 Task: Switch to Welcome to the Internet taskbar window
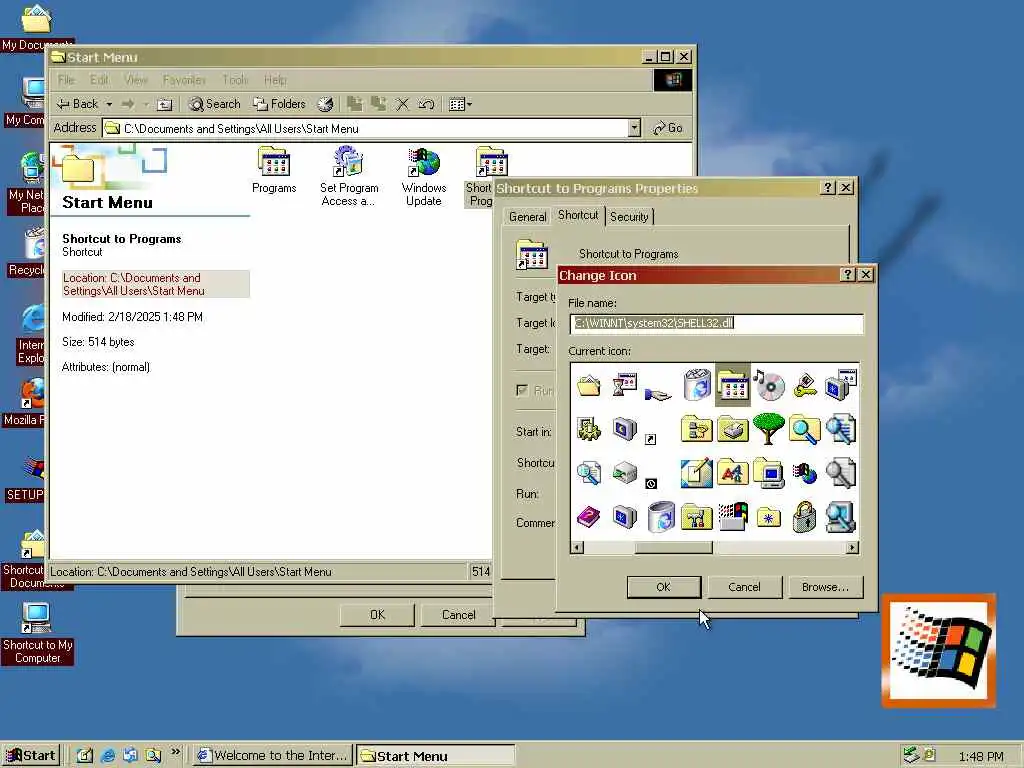pyautogui.click(x=273, y=755)
